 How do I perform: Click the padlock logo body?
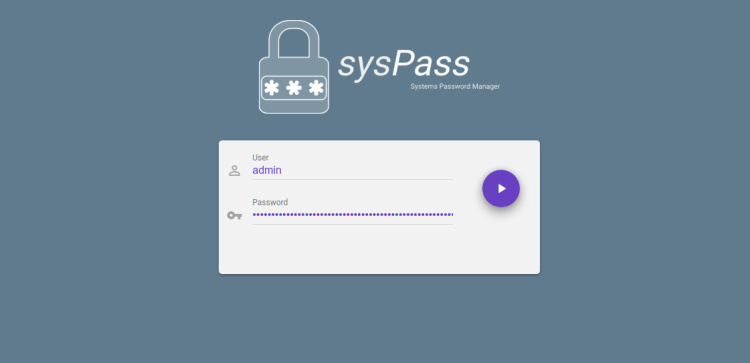294,86
